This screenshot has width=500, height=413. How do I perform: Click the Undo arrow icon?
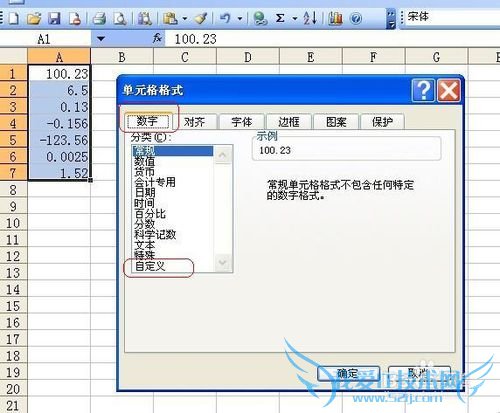pyautogui.click(x=226, y=18)
